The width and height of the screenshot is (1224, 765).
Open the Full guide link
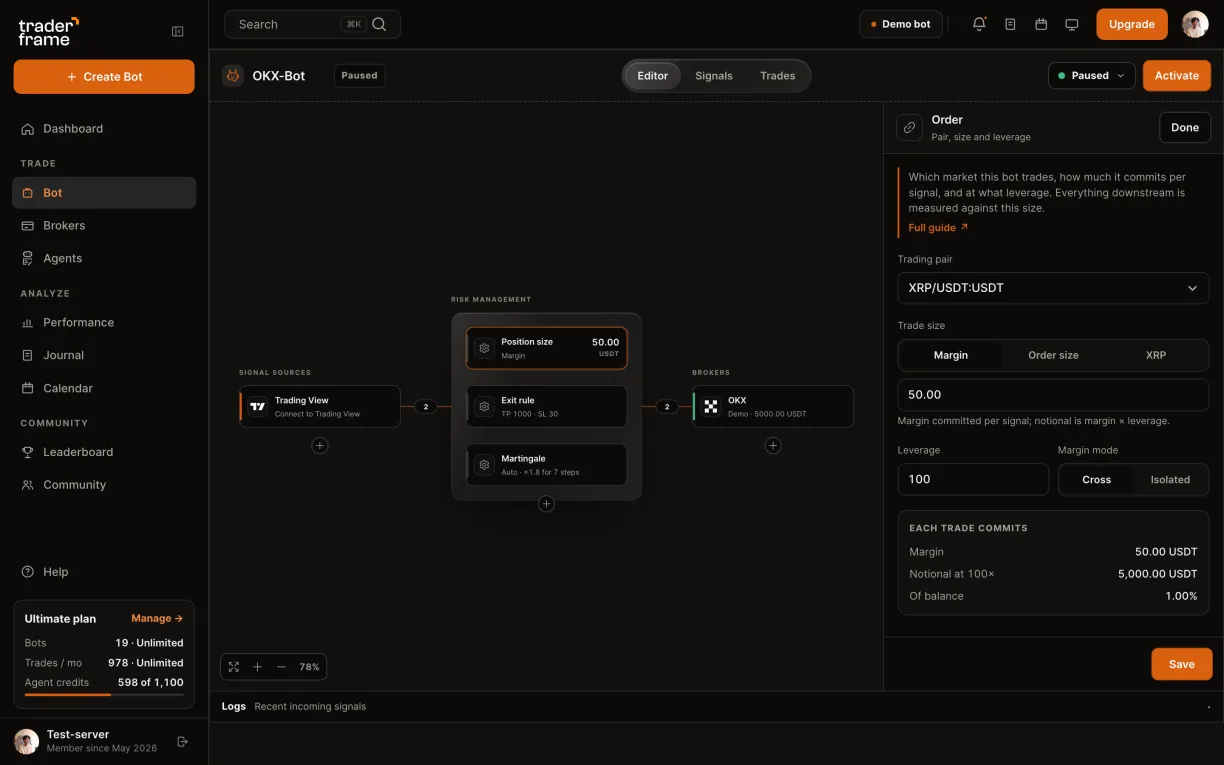click(938, 228)
